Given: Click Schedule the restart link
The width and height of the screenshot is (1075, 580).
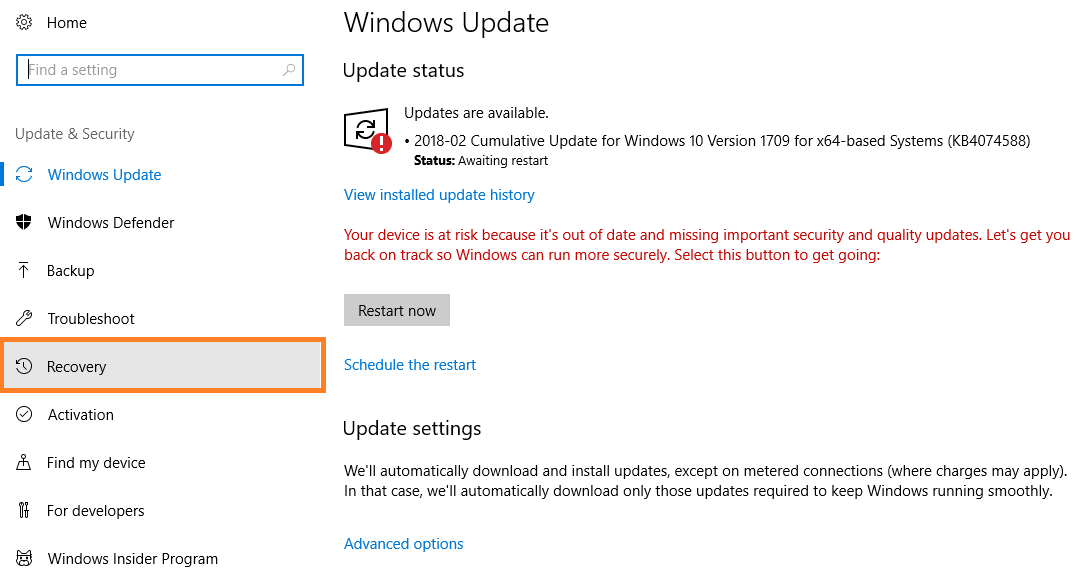Looking at the screenshot, I should (x=410, y=365).
